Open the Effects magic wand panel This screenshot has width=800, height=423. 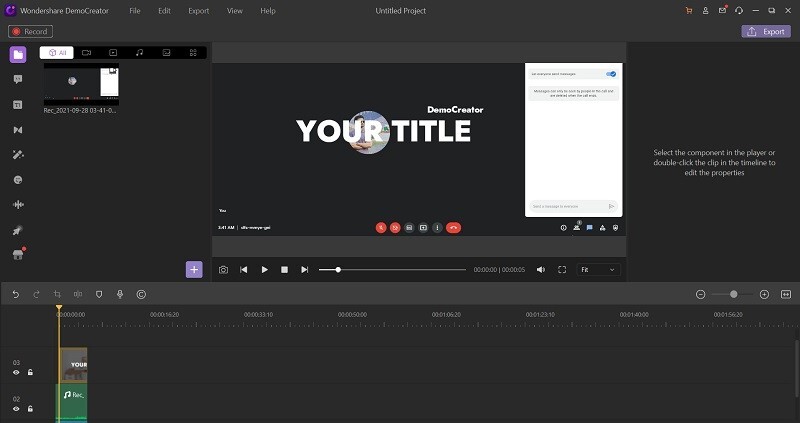point(18,155)
